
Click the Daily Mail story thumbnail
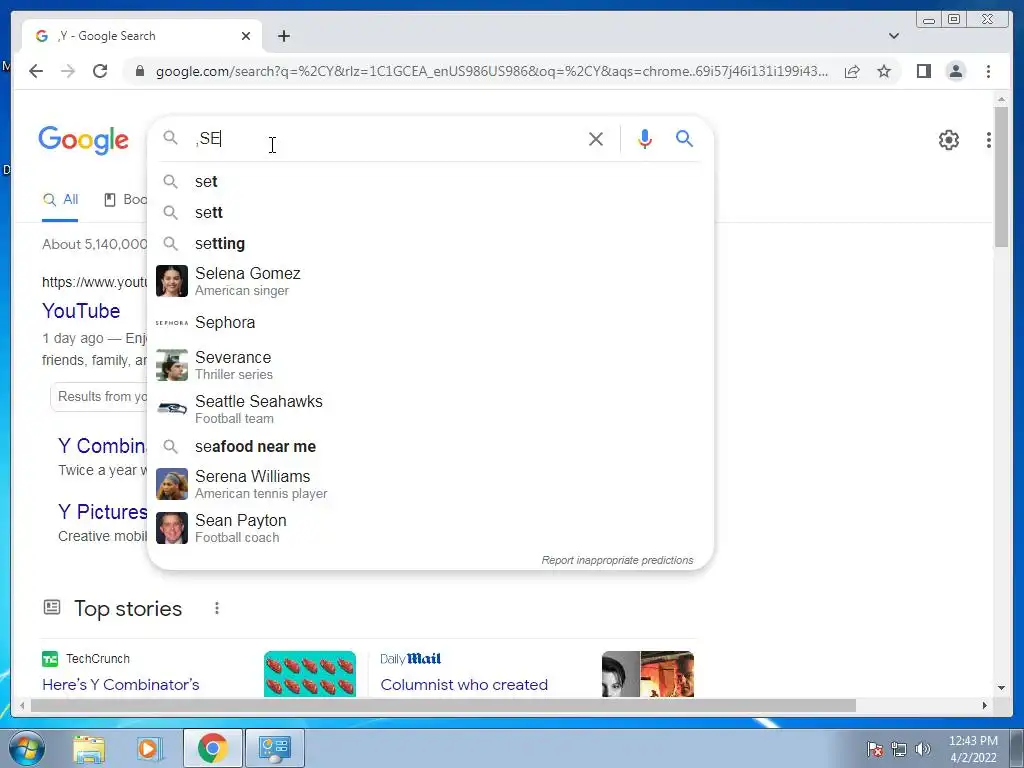pyautogui.click(x=648, y=674)
